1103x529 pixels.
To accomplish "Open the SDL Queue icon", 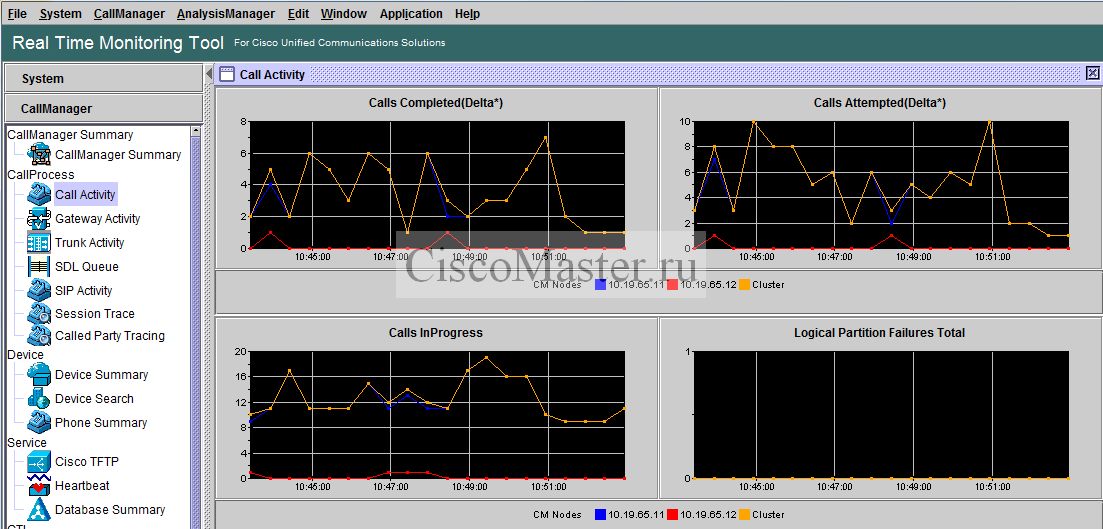I will point(39,267).
